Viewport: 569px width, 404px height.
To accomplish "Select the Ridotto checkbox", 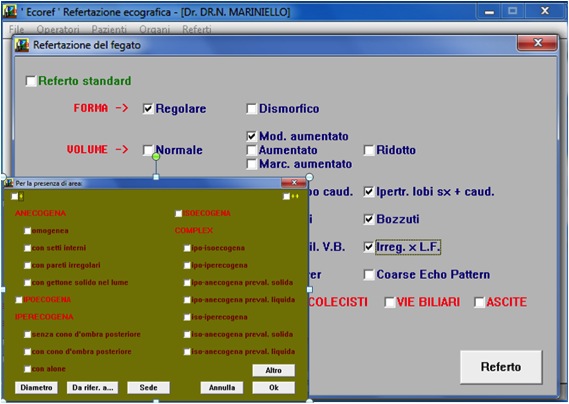I will click(x=369, y=150).
